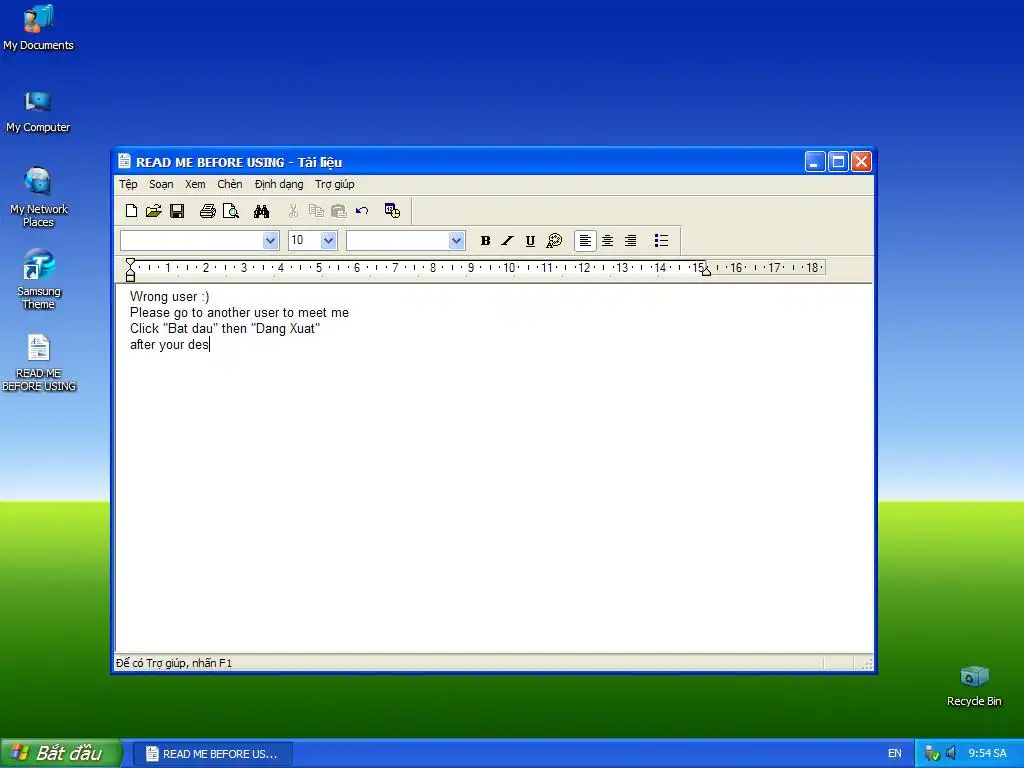Open the Trợ giúp menu
This screenshot has height=768, width=1024.
point(334,184)
